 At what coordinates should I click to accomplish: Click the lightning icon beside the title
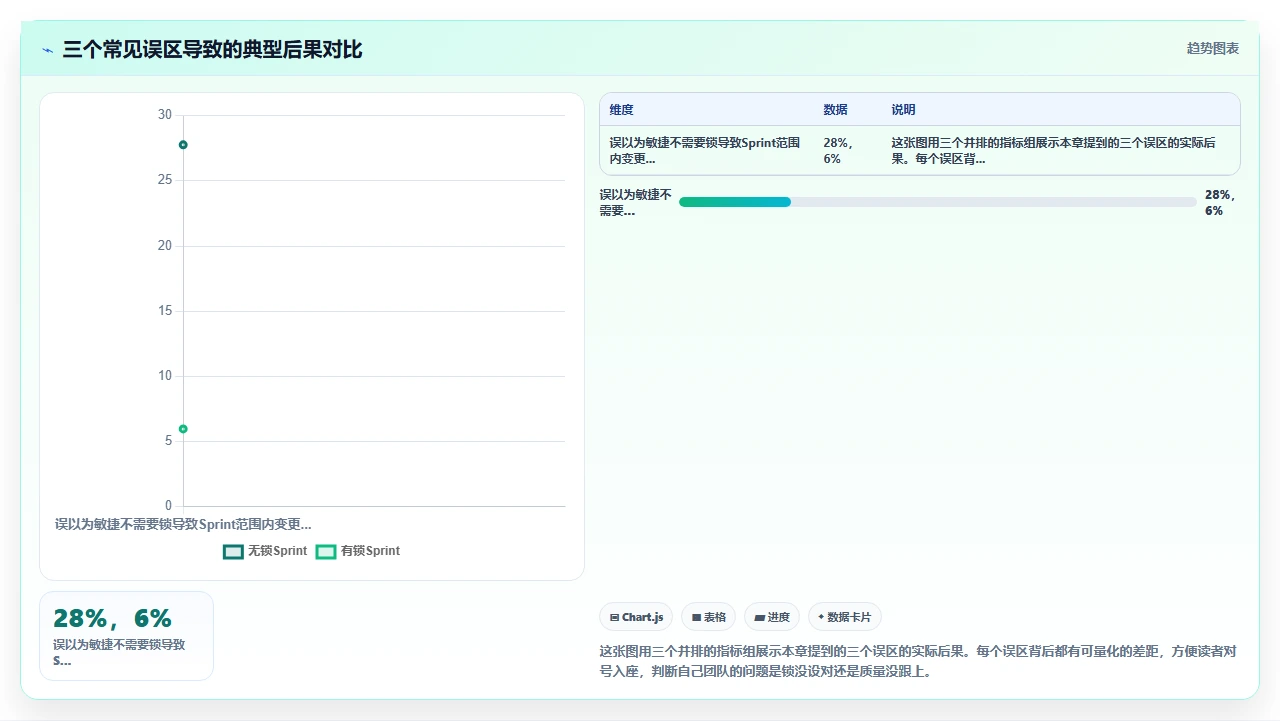[48, 50]
